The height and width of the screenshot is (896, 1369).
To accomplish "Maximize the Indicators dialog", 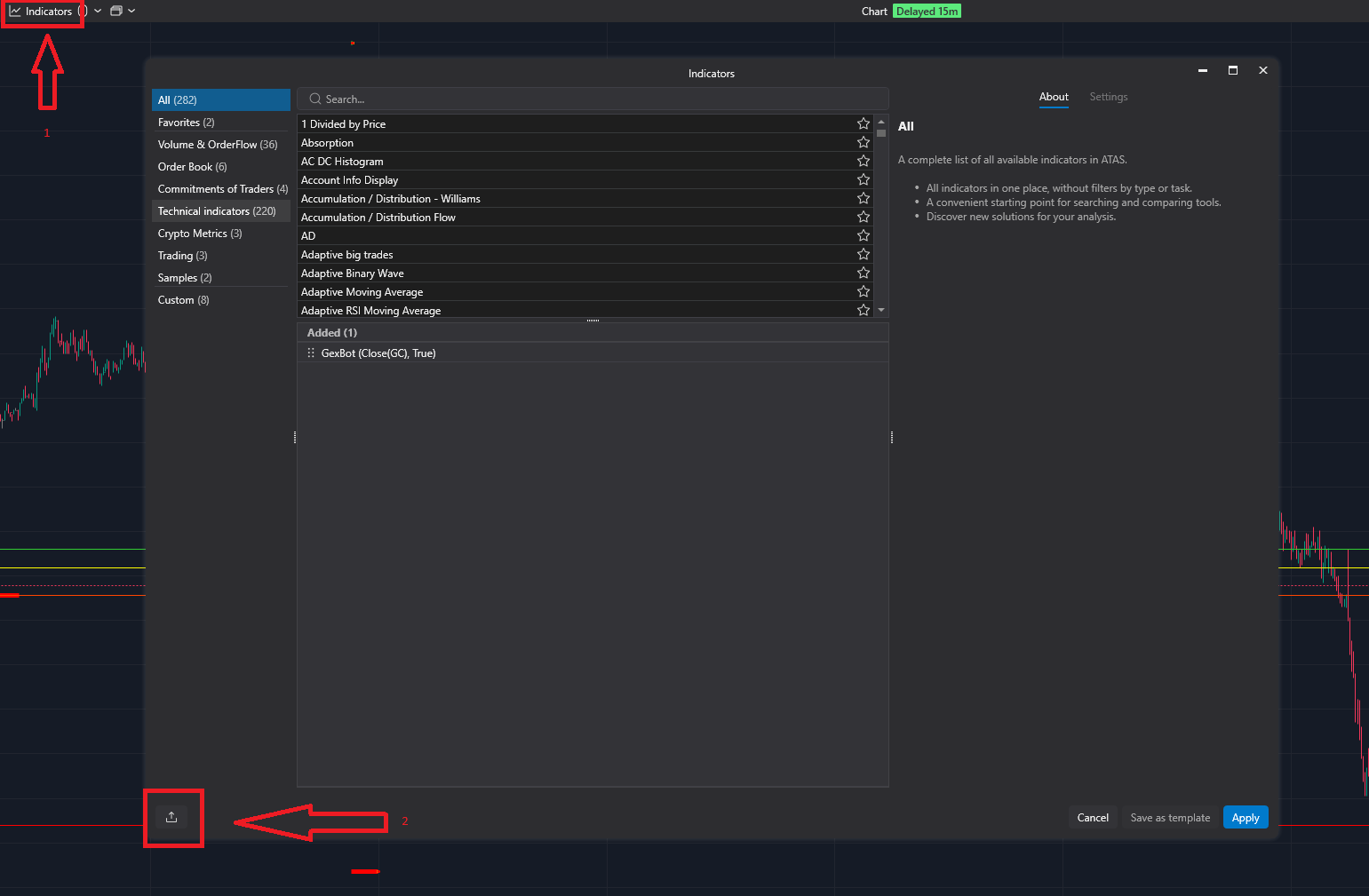I will click(1233, 70).
